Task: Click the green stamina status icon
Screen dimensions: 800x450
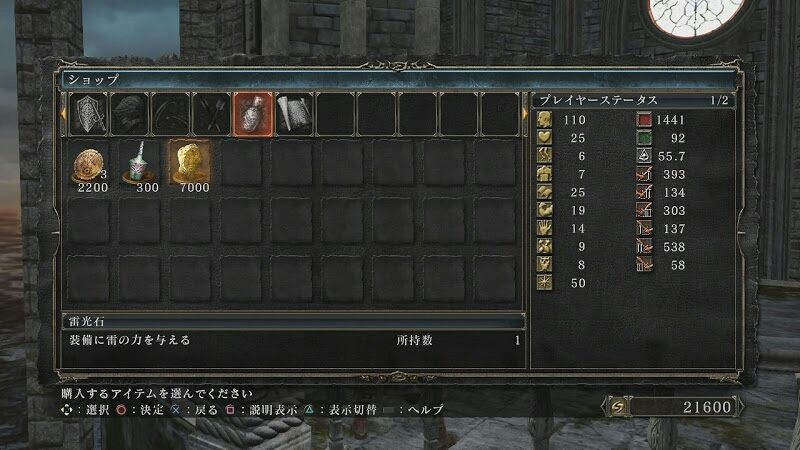Action: tap(644, 138)
